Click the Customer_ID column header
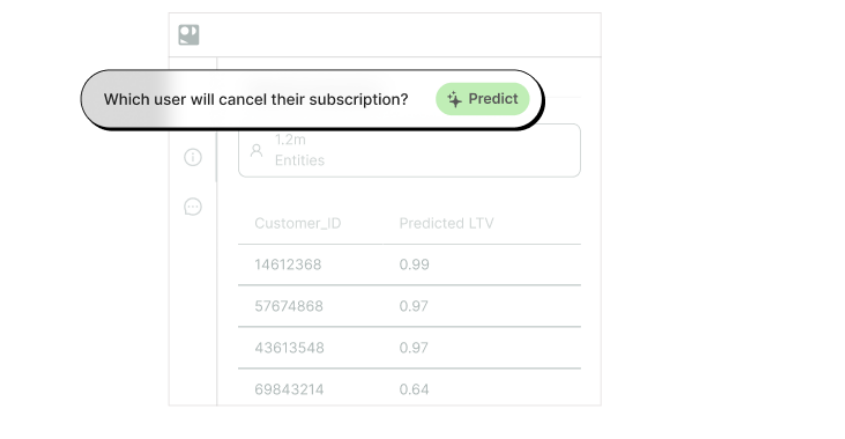 (x=297, y=224)
